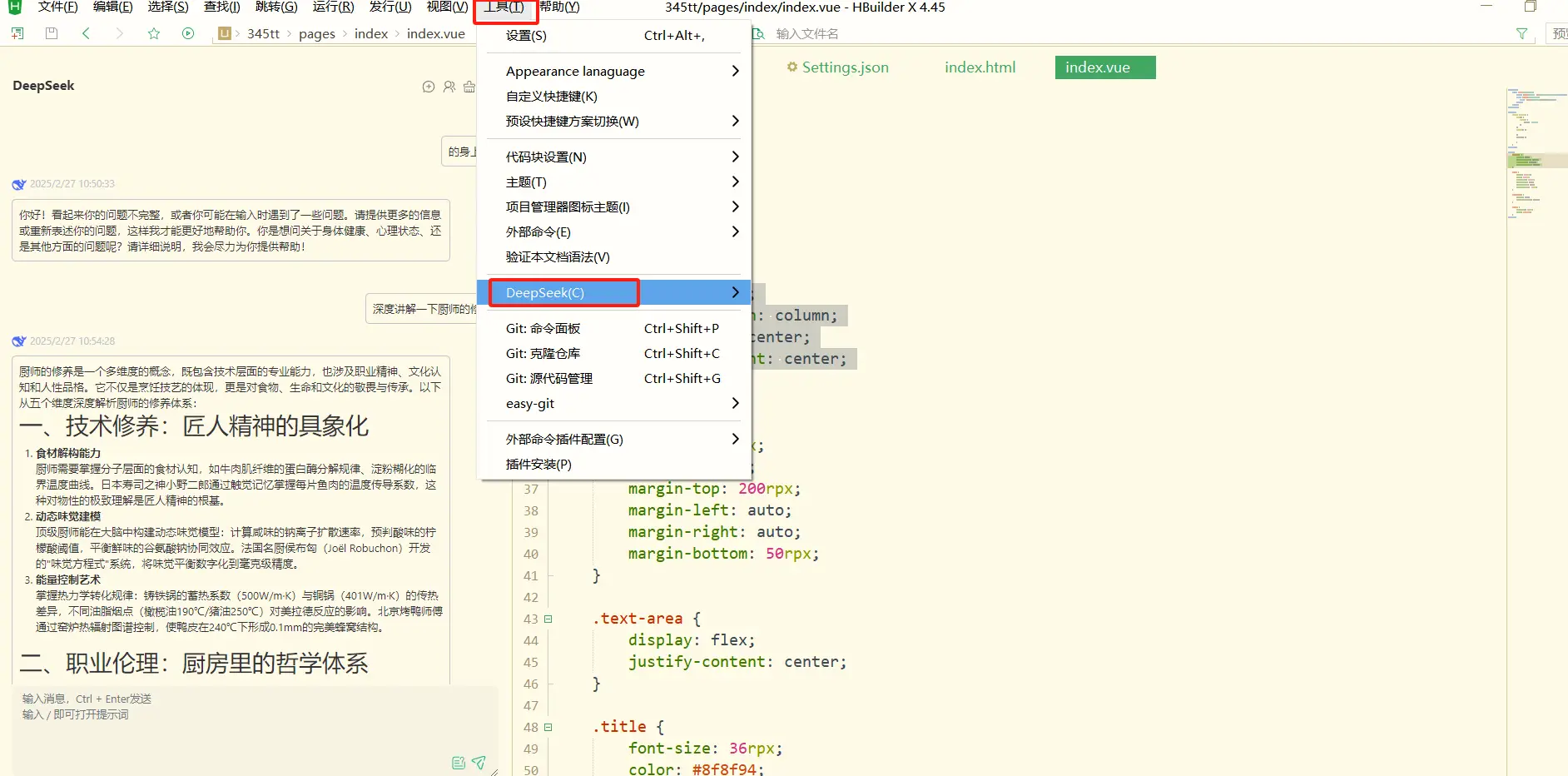Click the file search magnifier icon
This screenshot has height=776, width=1568.
pos(758,33)
